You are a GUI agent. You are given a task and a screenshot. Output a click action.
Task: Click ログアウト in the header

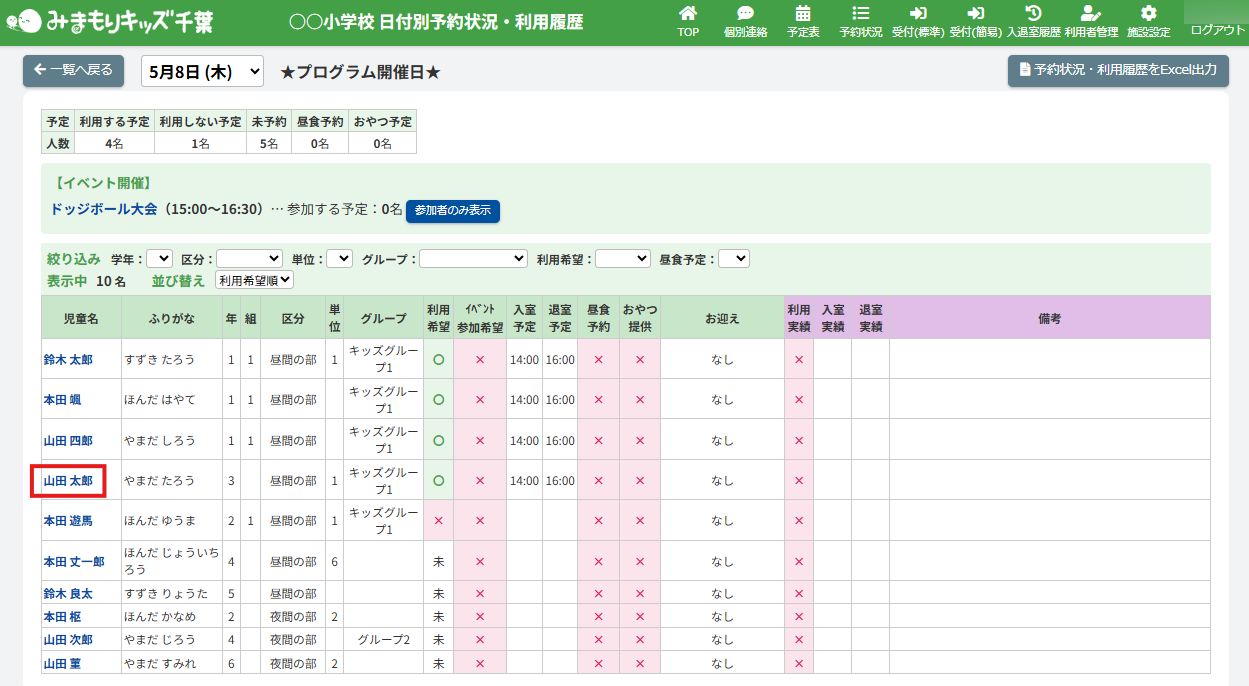pyautogui.click(x=1217, y=30)
